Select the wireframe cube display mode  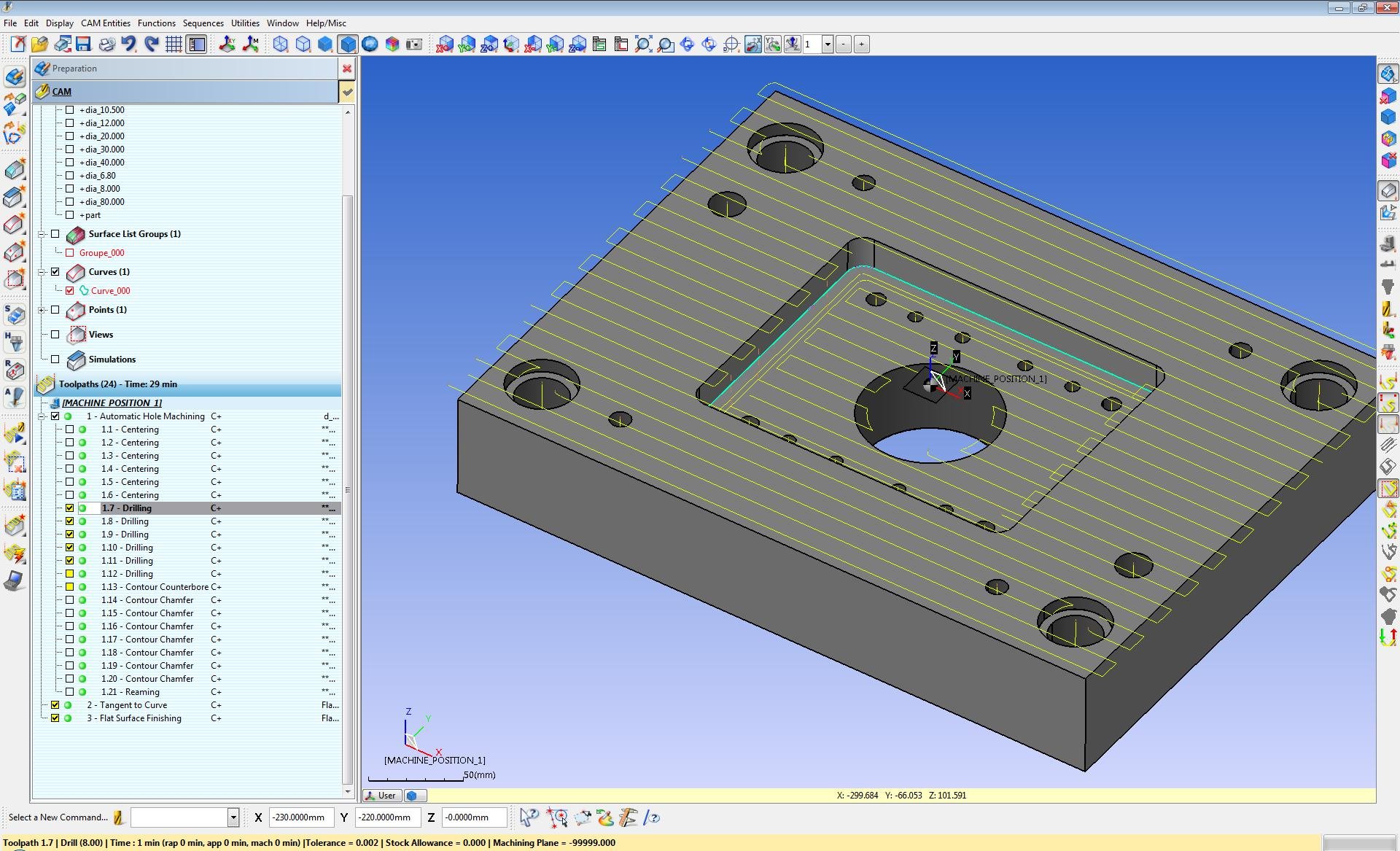pos(281,44)
